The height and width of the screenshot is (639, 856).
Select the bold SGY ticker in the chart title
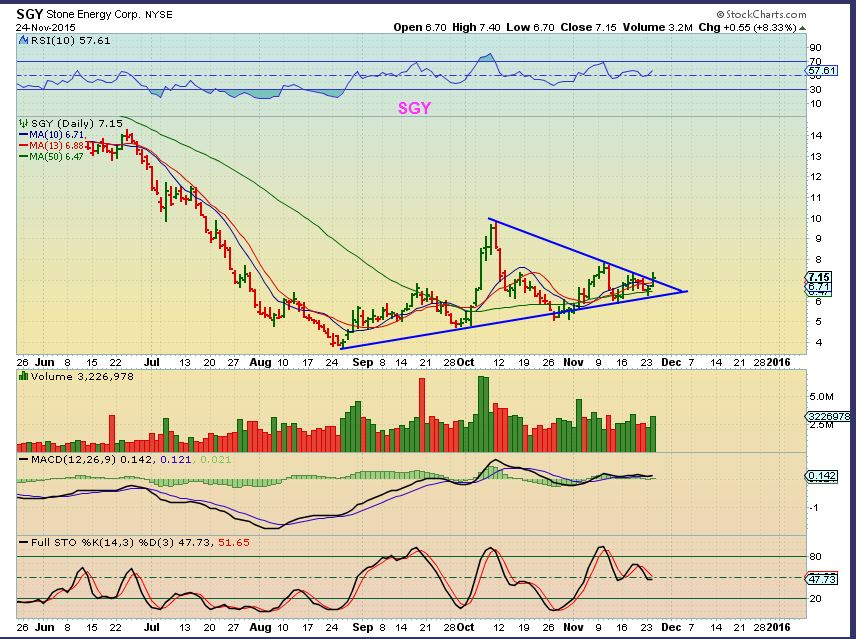point(29,14)
